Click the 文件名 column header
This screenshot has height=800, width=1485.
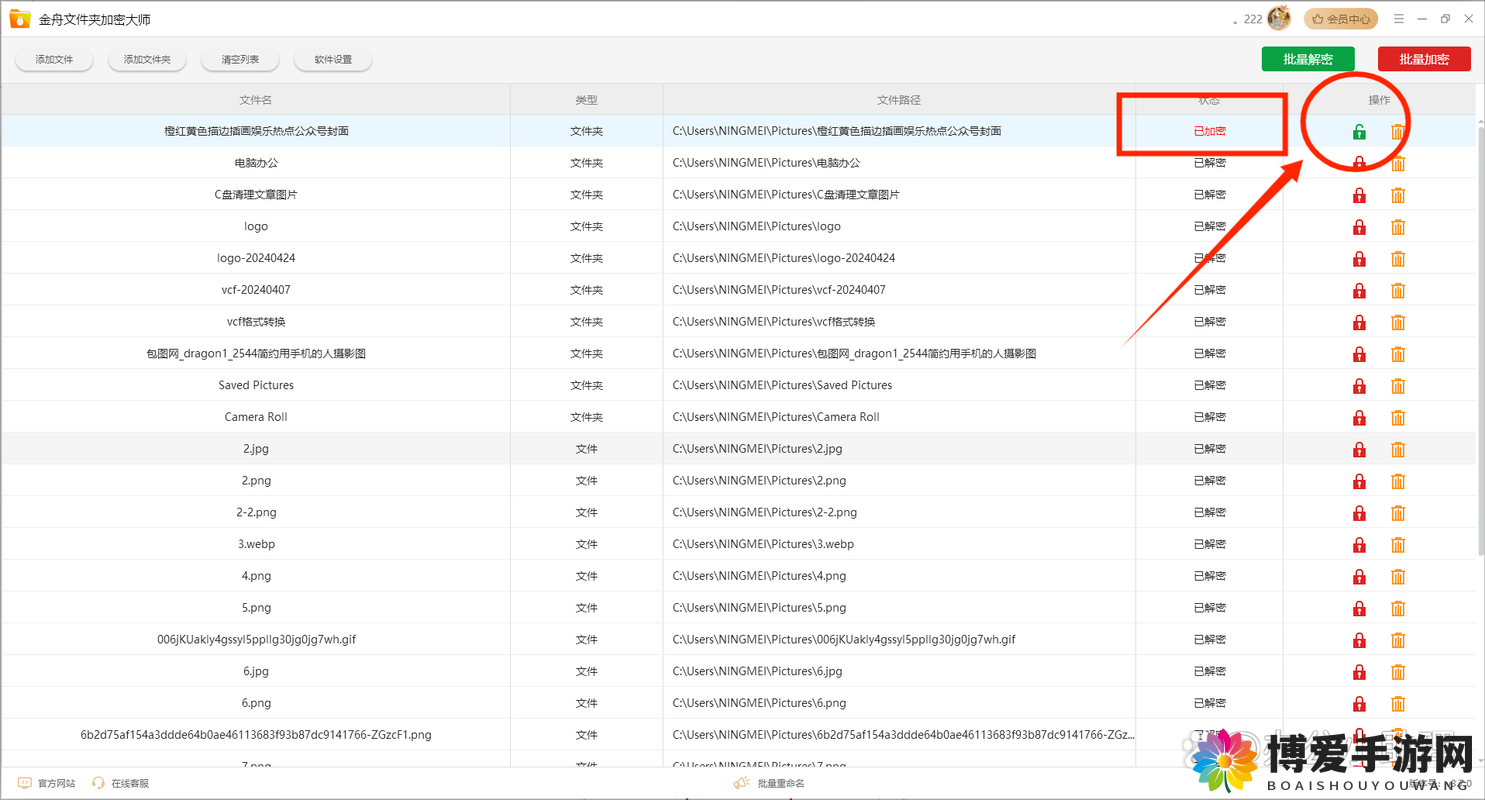coord(256,100)
